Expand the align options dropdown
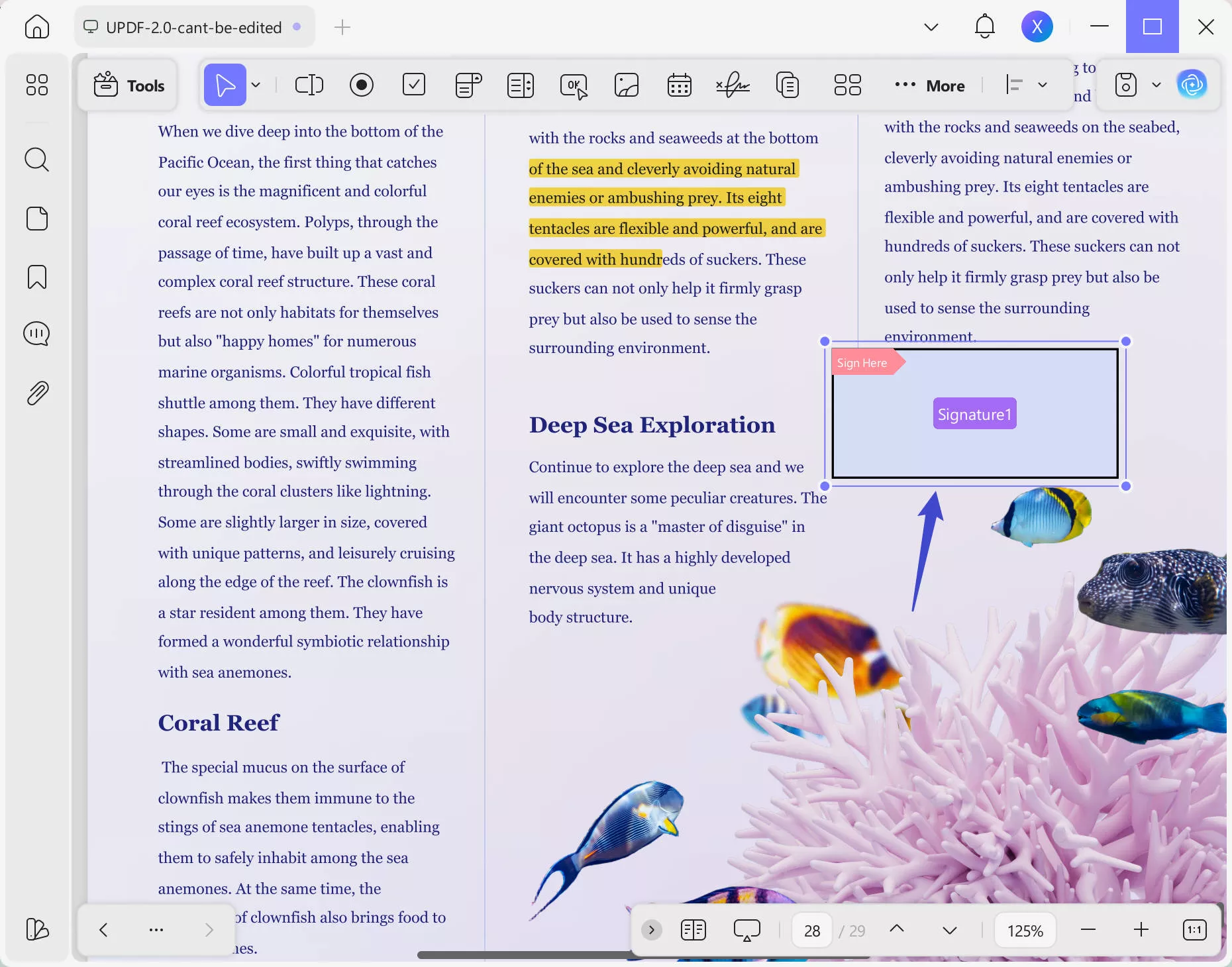This screenshot has width=1232, height=967. (1043, 85)
